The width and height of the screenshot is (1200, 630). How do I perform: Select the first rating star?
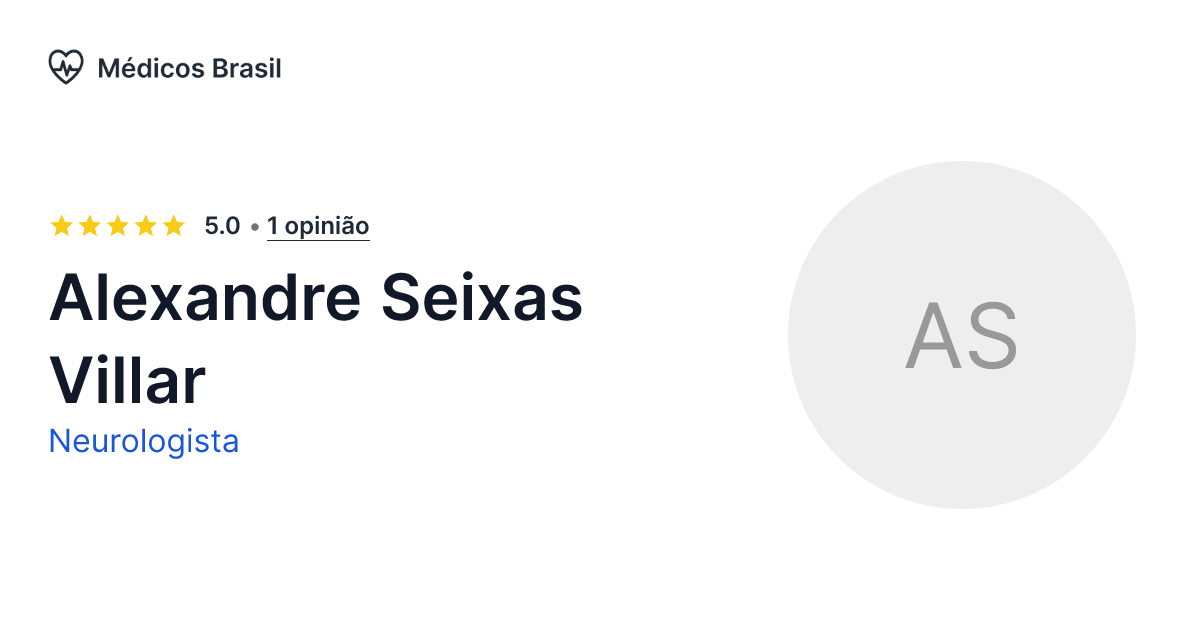click(60, 225)
